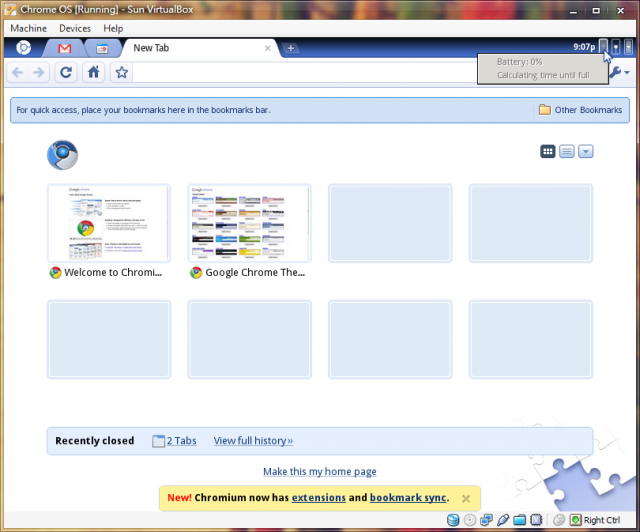The width and height of the screenshot is (640, 532).
Task: Open the pinned Calendar tab
Action: [102, 49]
